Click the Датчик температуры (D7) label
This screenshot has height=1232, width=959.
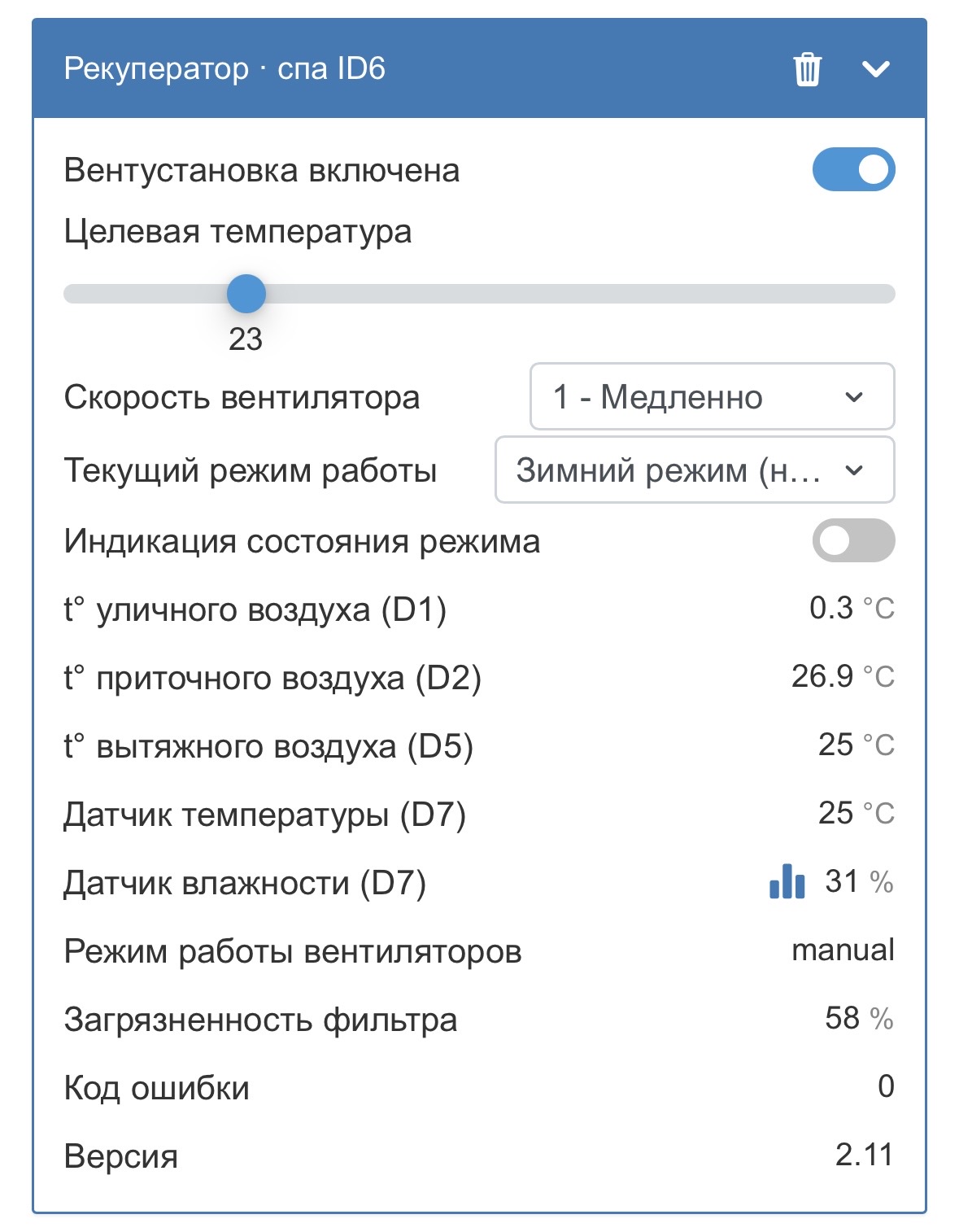pos(264,815)
